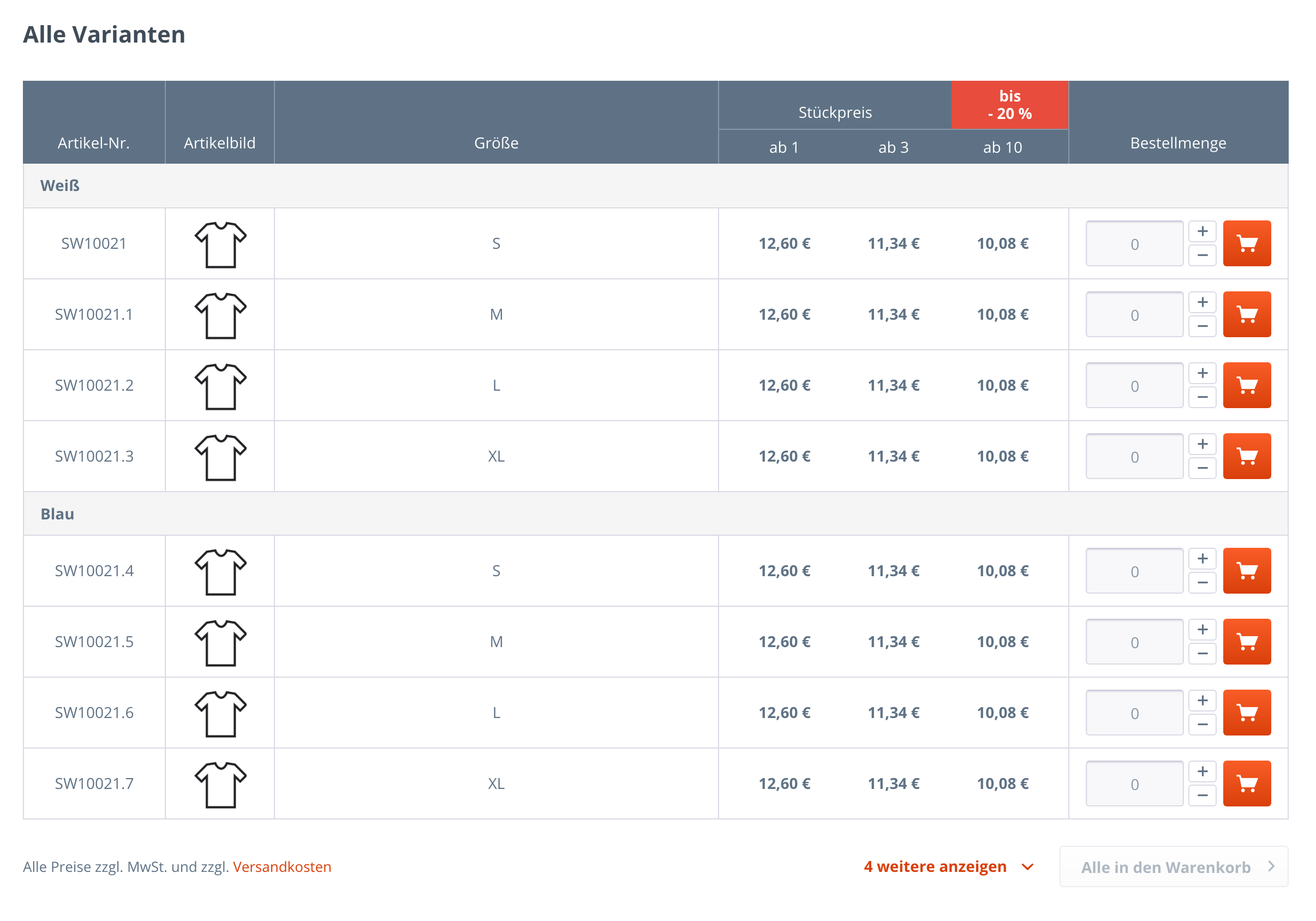This screenshot has height=921, width=1316.
Task: Open T-shirt image for SW10021
Action: tap(220, 245)
